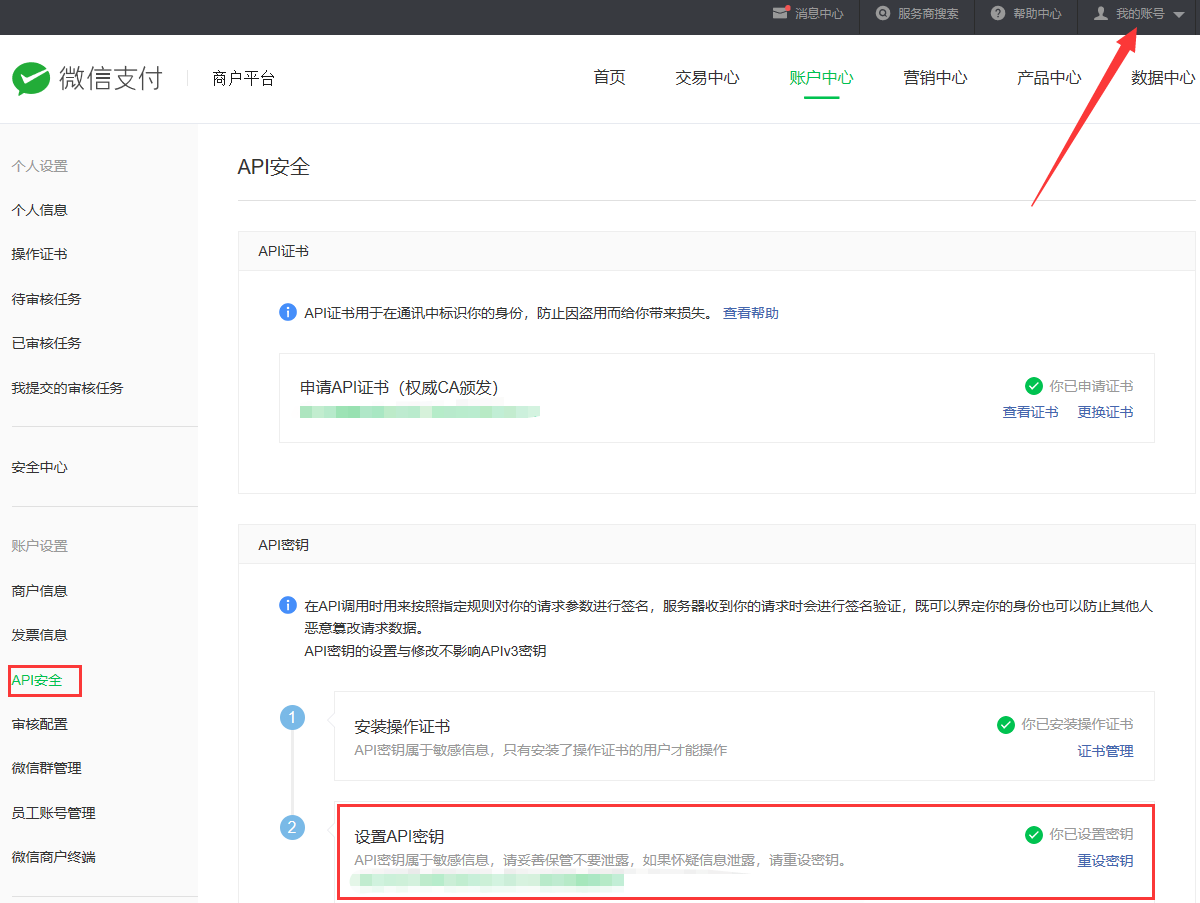Click the 查看帮助 link
The height and width of the screenshot is (903, 1200).
click(x=751, y=313)
